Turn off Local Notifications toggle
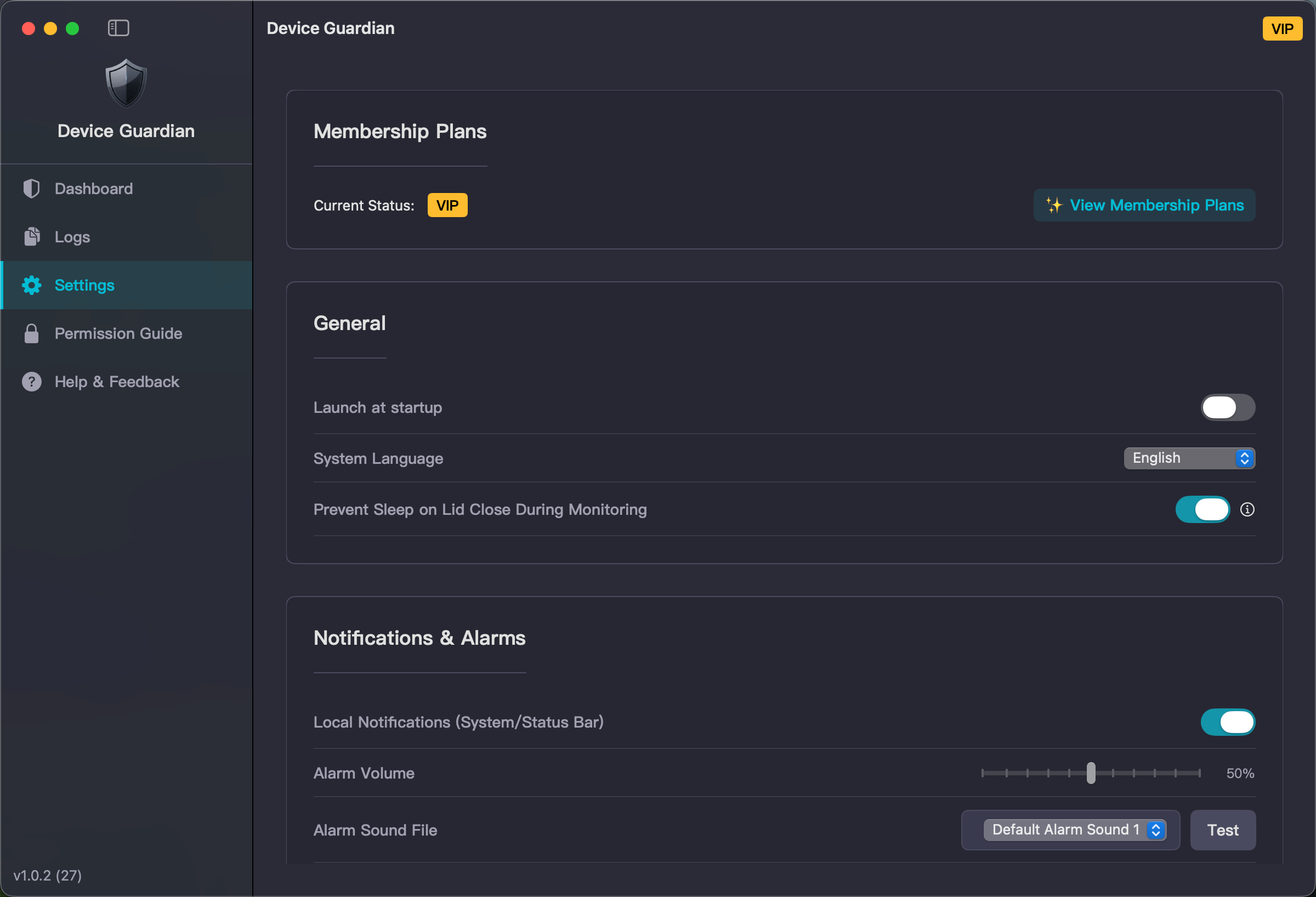Screen dimensions: 1316x897 [x=1228, y=722]
